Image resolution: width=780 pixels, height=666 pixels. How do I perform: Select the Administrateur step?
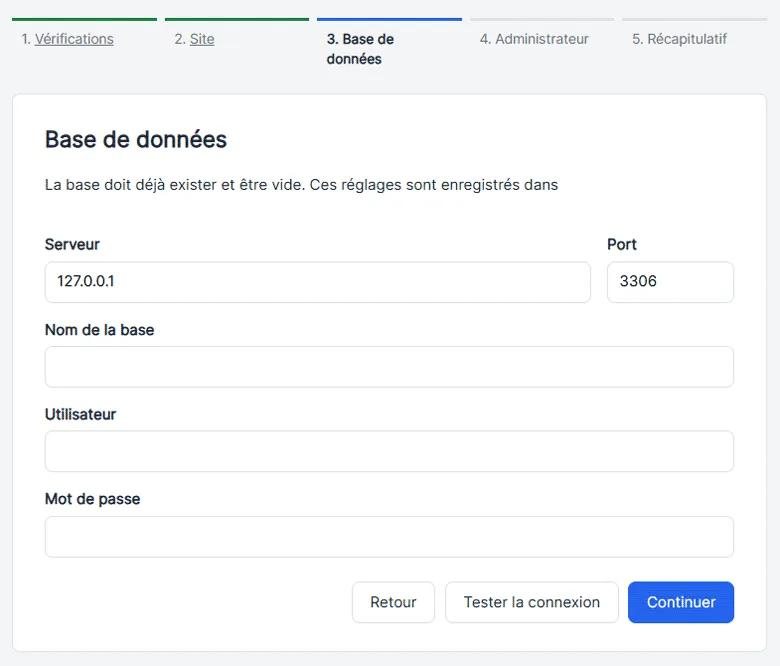534,39
